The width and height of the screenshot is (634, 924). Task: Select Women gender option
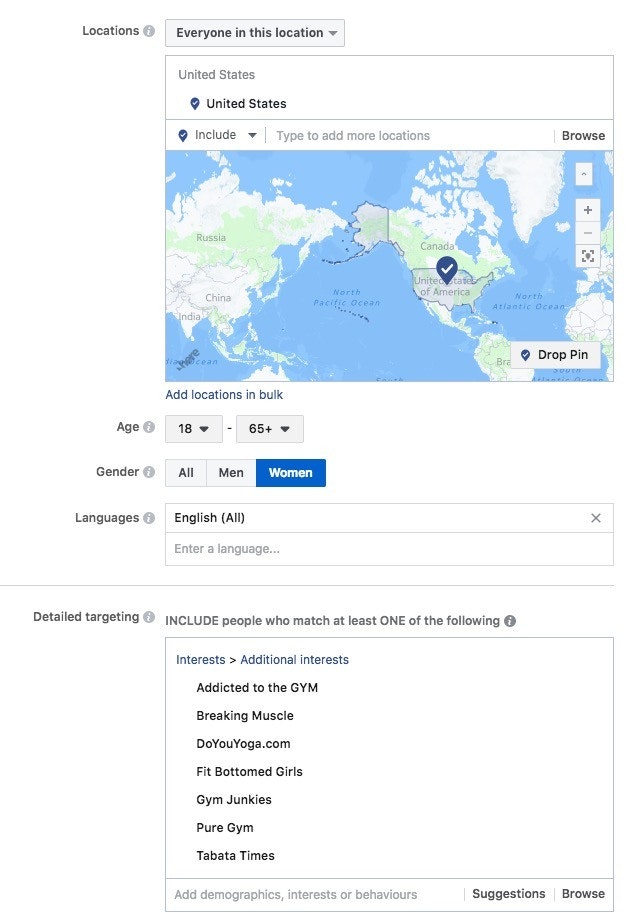point(290,473)
